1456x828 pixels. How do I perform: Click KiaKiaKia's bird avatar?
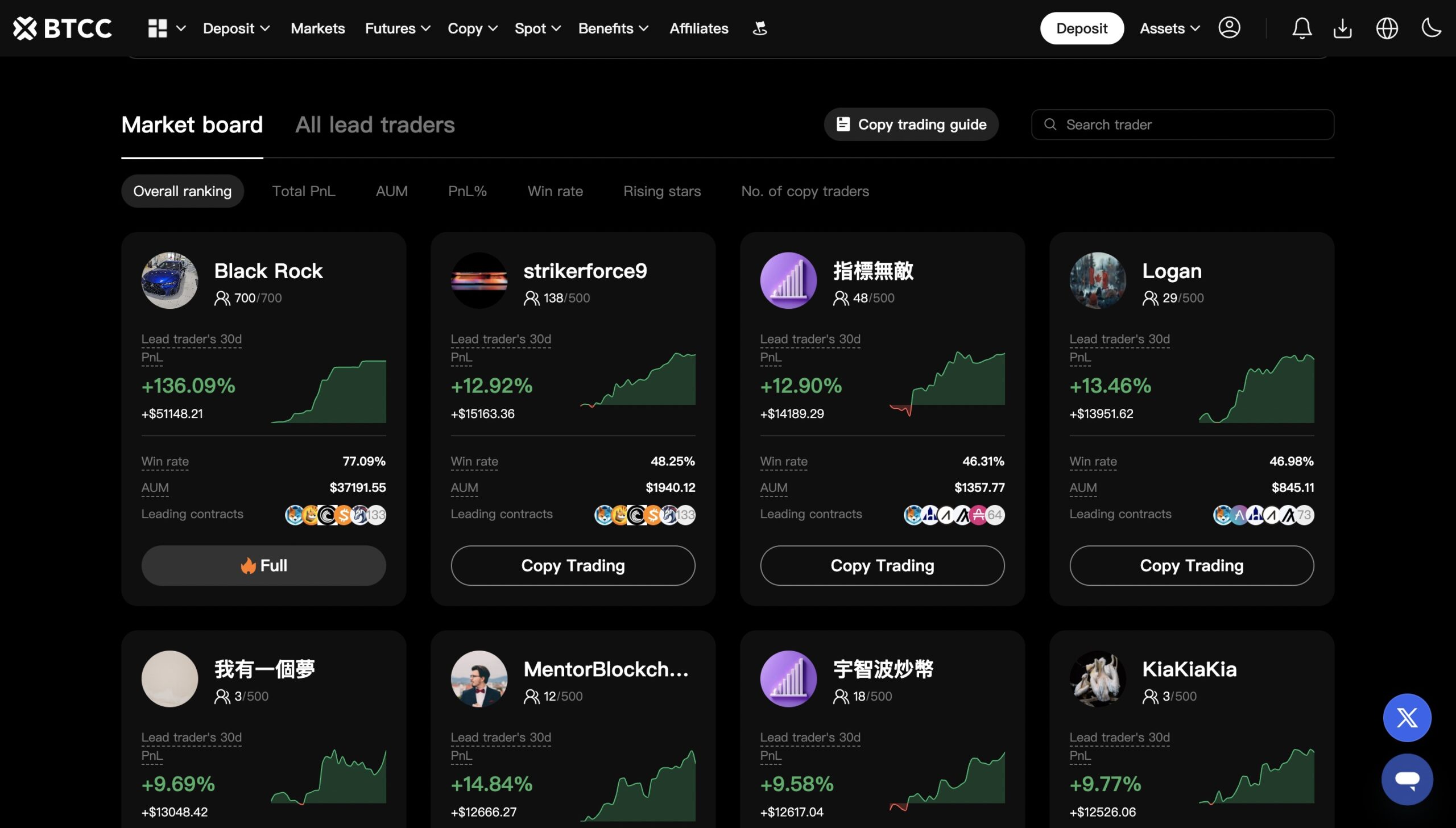coord(1098,679)
